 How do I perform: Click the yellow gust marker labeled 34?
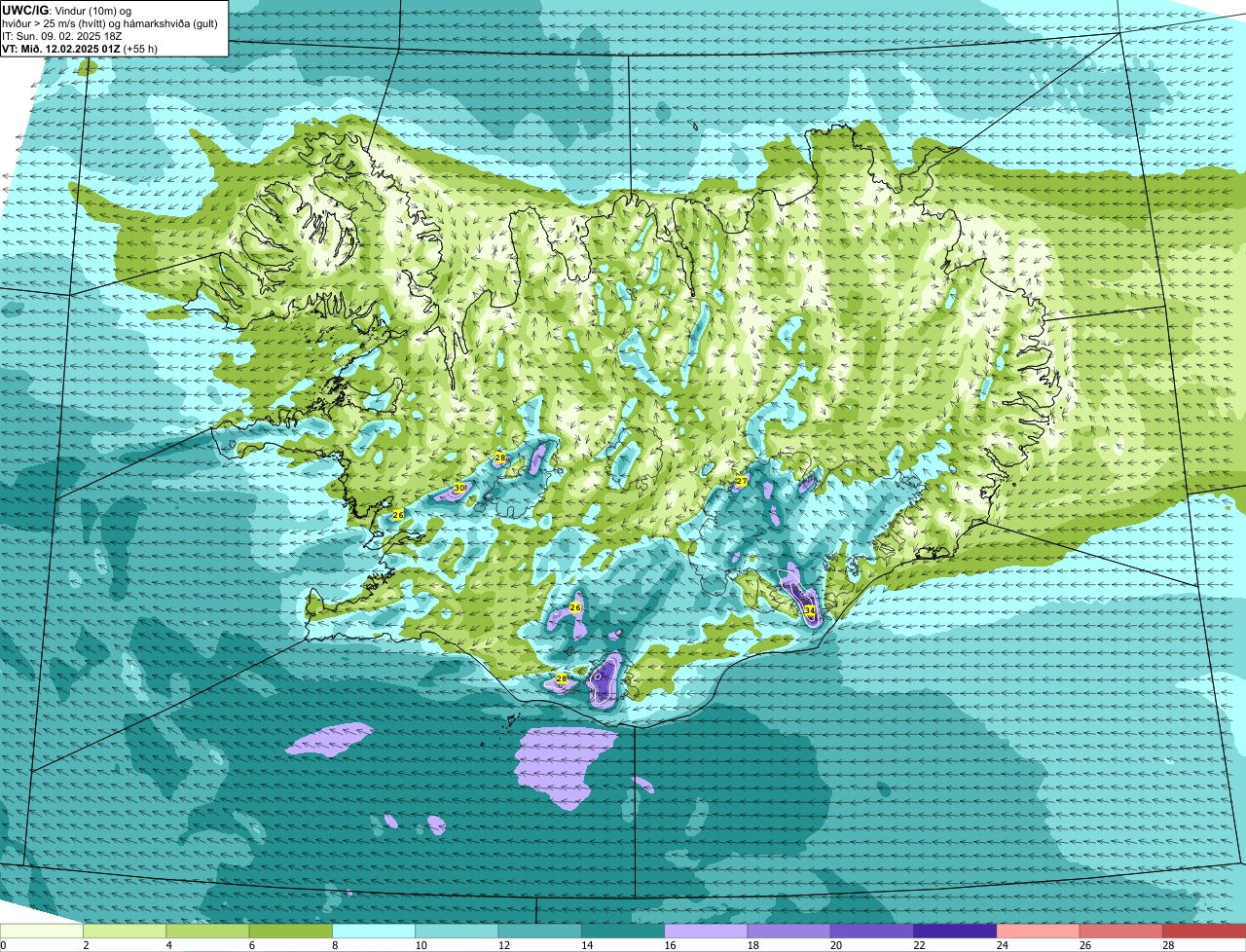coord(810,610)
